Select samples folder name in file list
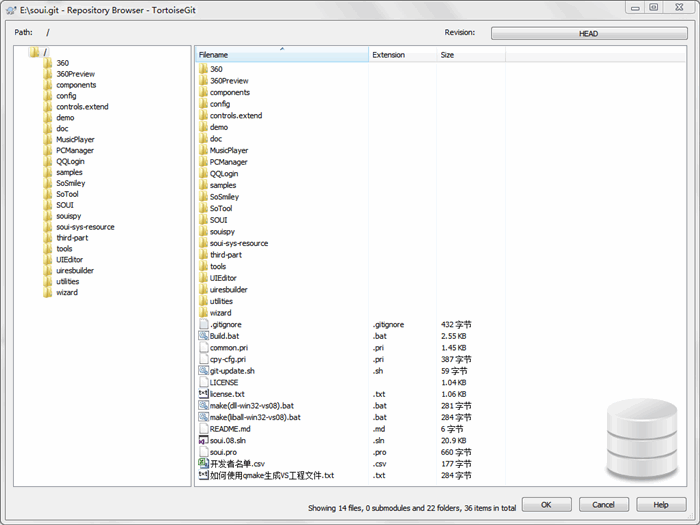The width and height of the screenshot is (700, 525). tap(223, 185)
